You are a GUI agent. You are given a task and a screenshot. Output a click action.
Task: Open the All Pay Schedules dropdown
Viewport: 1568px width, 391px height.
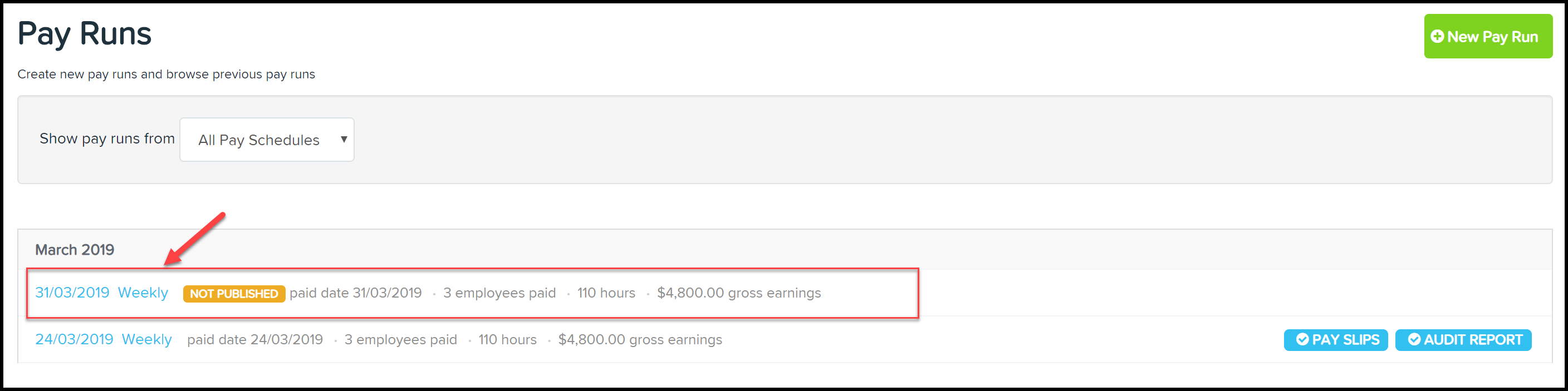[x=267, y=140]
